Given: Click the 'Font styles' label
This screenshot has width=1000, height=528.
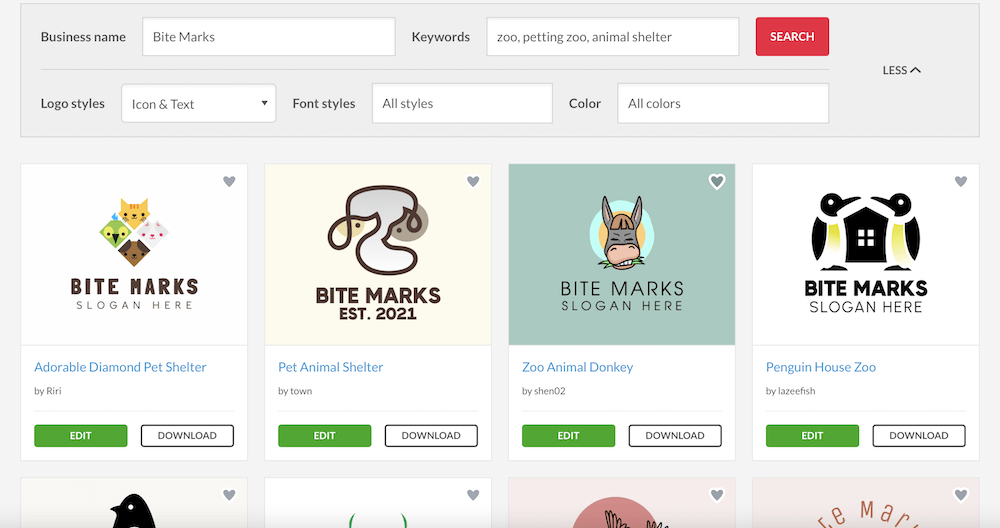Looking at the screenshot, I should (324, 103).
